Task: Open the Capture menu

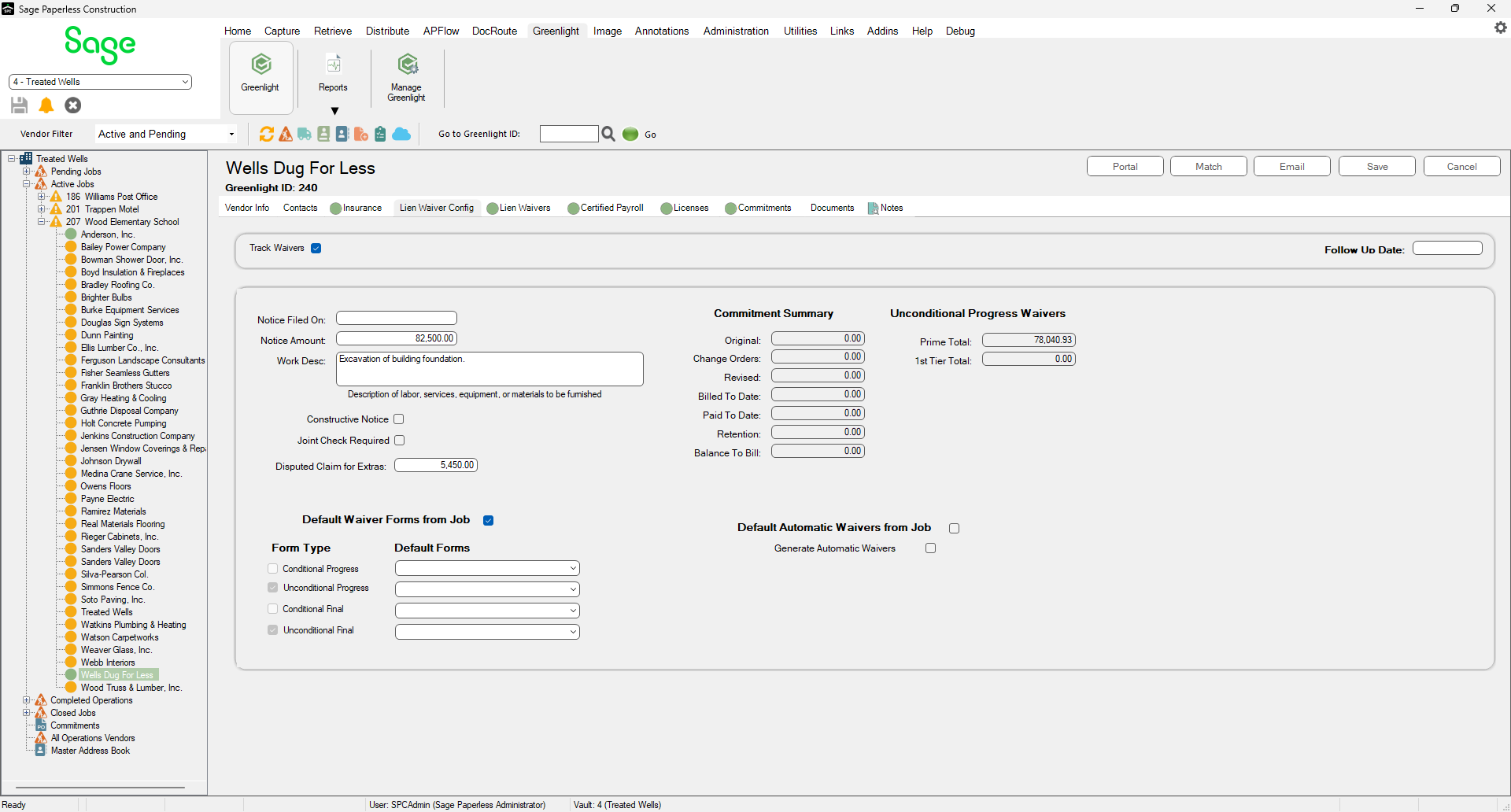Action: click(282, 31)
